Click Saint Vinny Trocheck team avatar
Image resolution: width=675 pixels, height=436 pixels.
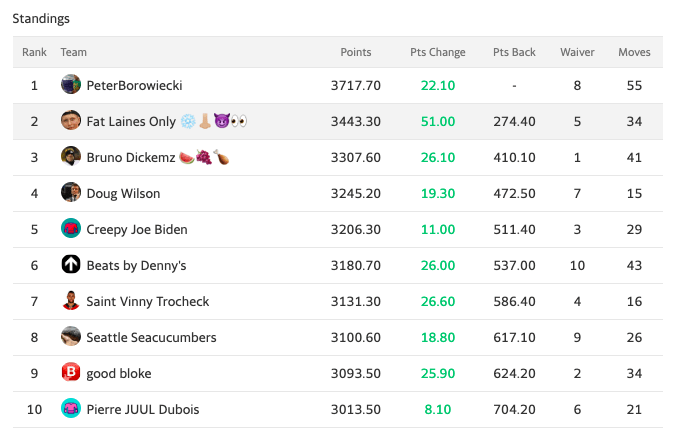(x=71, y=301)
